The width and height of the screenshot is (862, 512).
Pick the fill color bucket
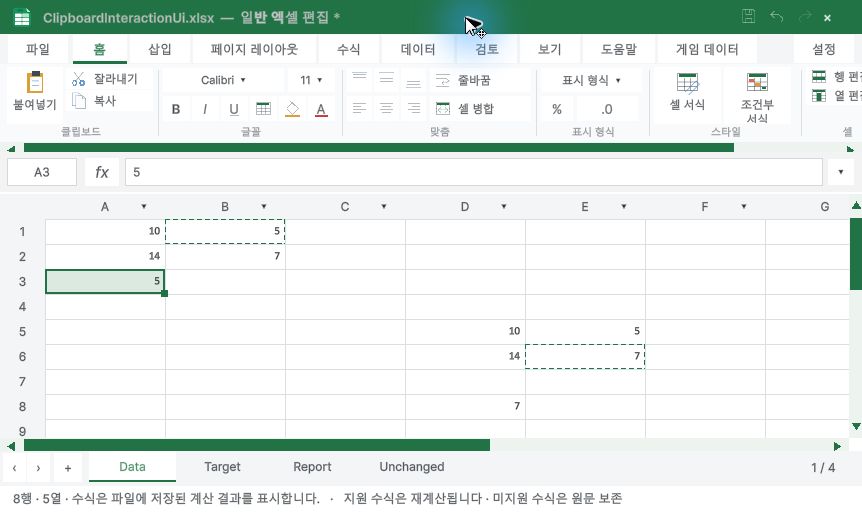(x=292, y=109)
